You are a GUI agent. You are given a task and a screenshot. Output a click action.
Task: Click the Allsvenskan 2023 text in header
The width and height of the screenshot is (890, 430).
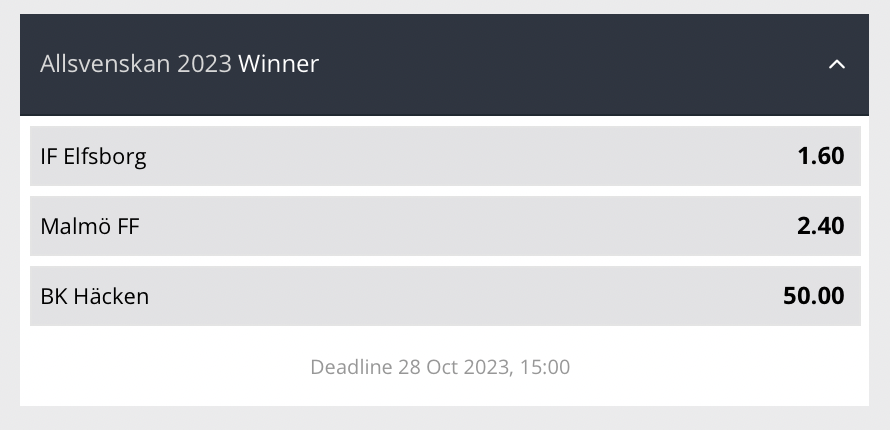click(135, 65)
